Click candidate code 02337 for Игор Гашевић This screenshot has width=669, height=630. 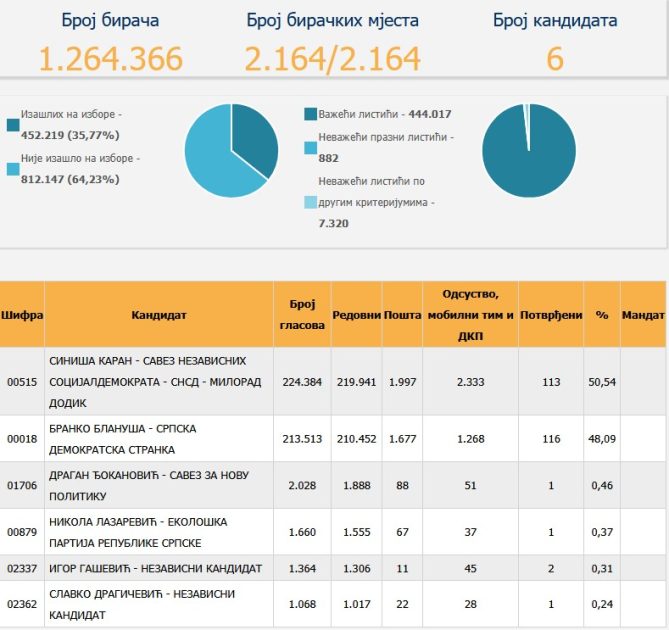point(21,568)
